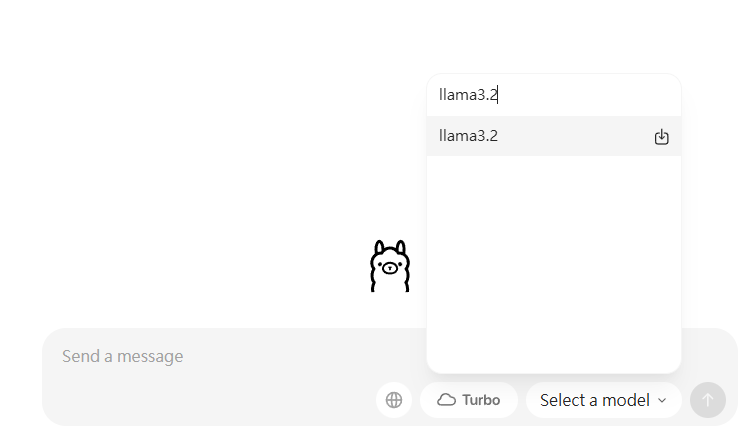Click the globe web search icon
Screen dimensions: 747x442
click(394, 400)
